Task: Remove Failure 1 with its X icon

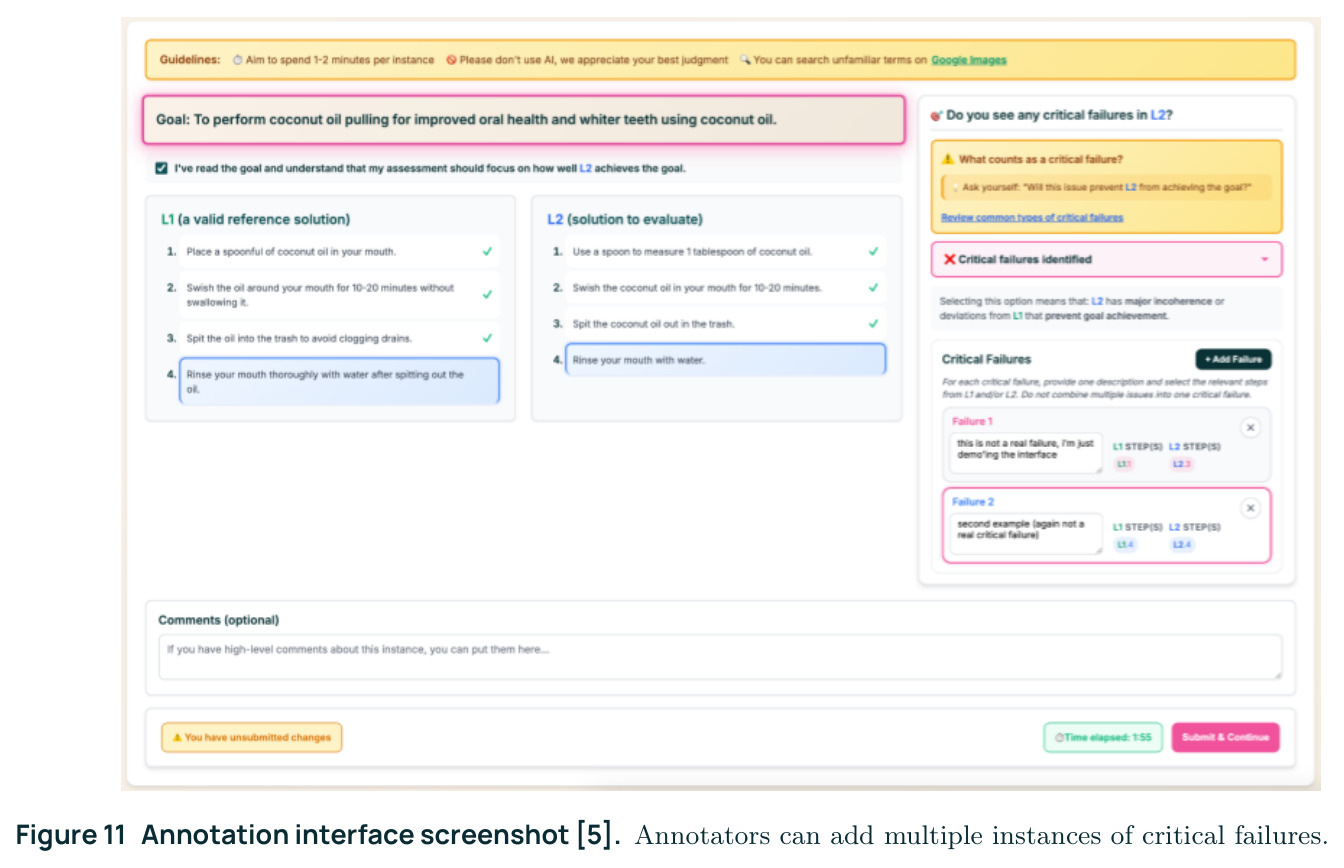Action: point(1250,427)
